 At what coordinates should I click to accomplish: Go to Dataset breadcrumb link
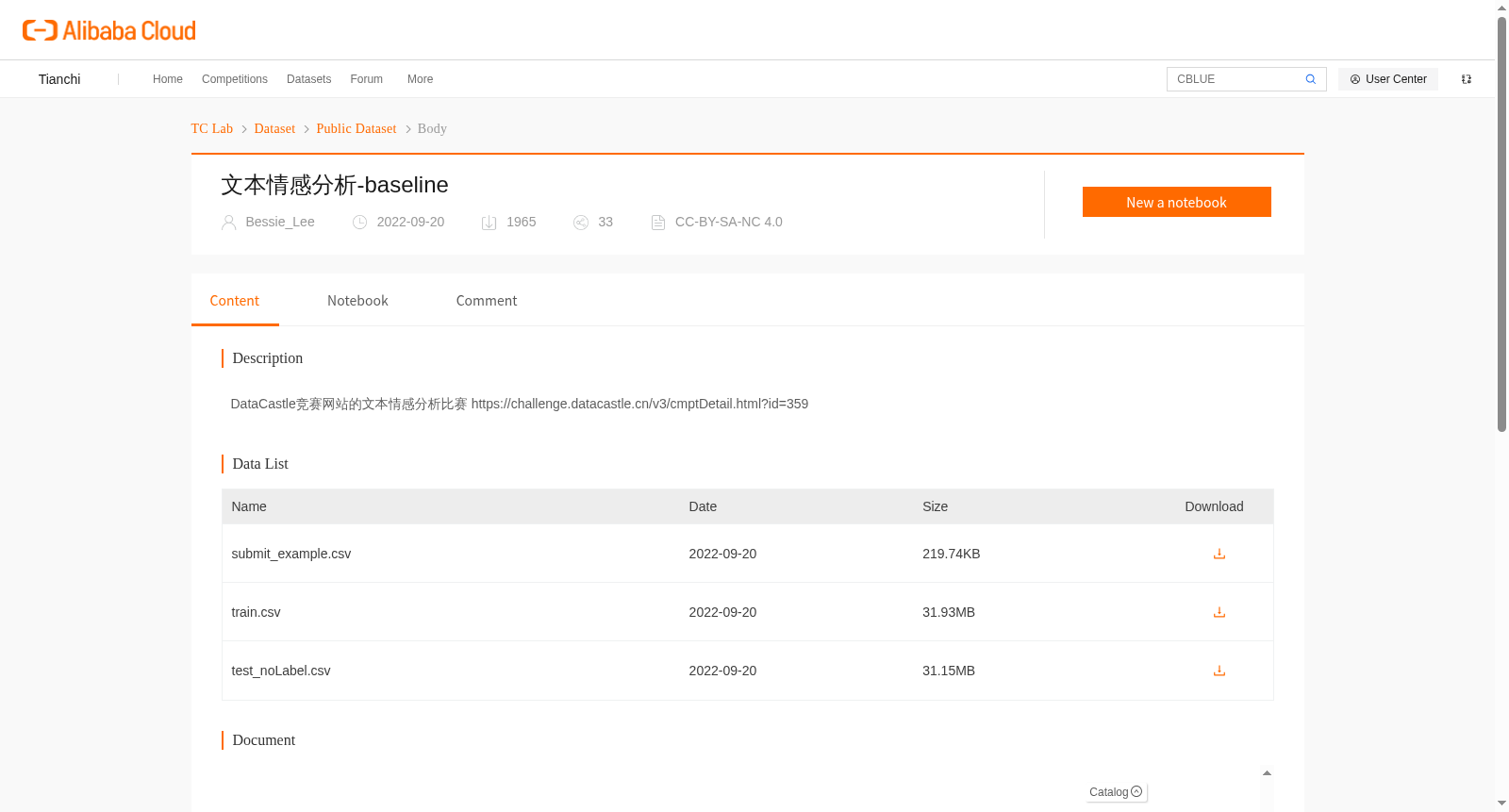point(274,128)
